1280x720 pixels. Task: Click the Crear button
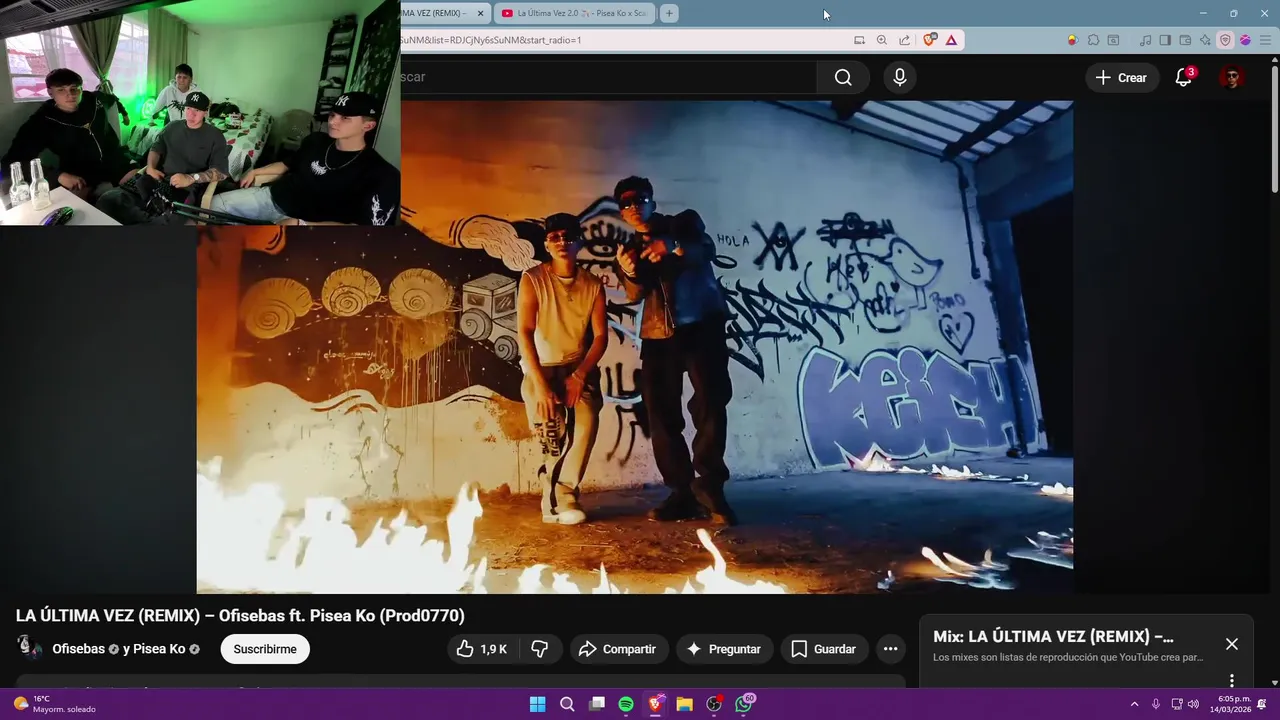pos(1121,77)
